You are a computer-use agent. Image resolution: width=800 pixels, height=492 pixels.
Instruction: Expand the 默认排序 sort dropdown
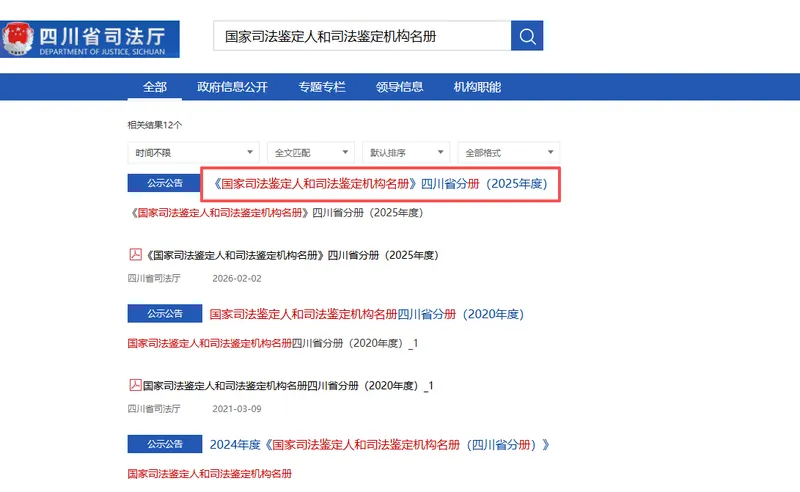[x=406, y=153]
